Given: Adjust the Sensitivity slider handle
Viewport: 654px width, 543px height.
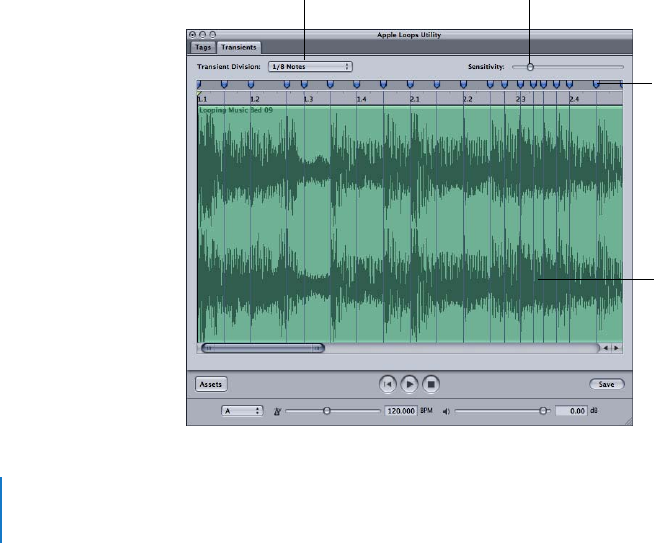Looking at the screenshot, I should [x=530, y=67].
